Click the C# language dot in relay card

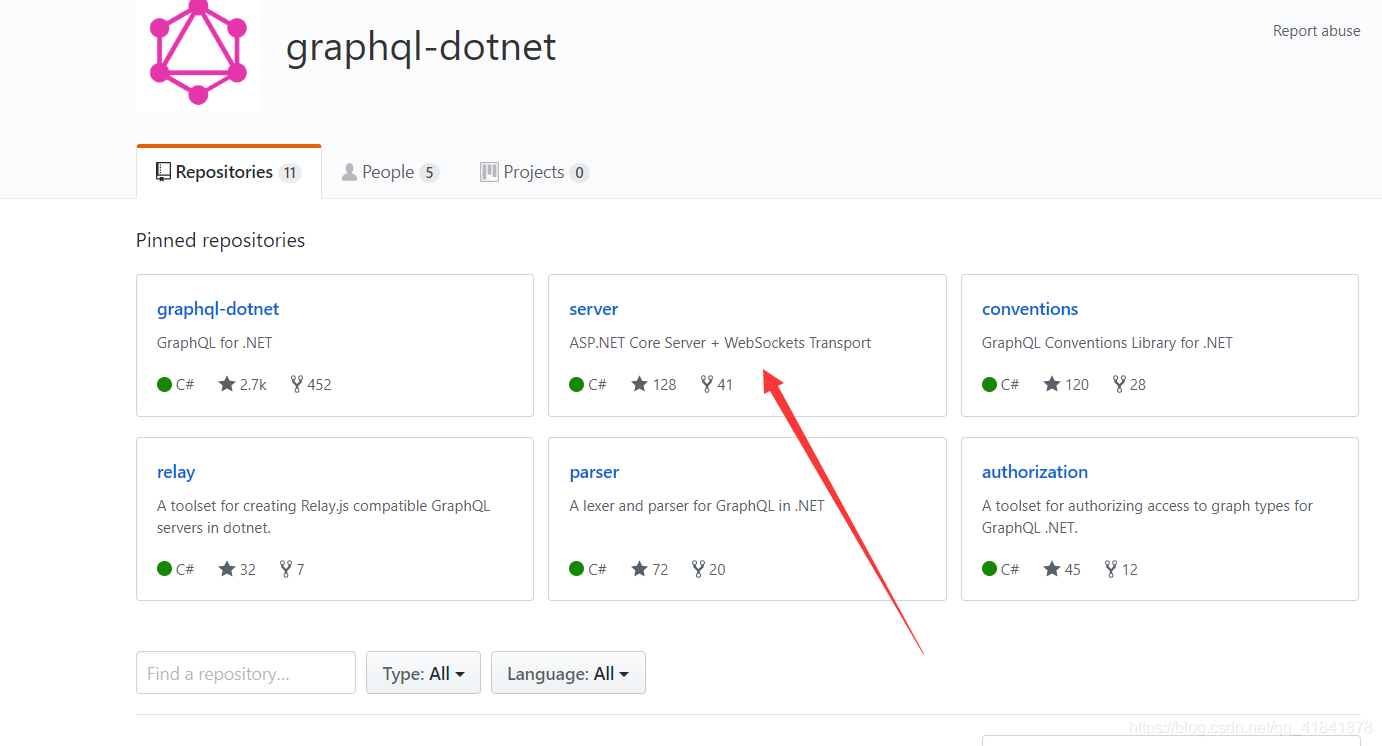(x=165, y=569)
